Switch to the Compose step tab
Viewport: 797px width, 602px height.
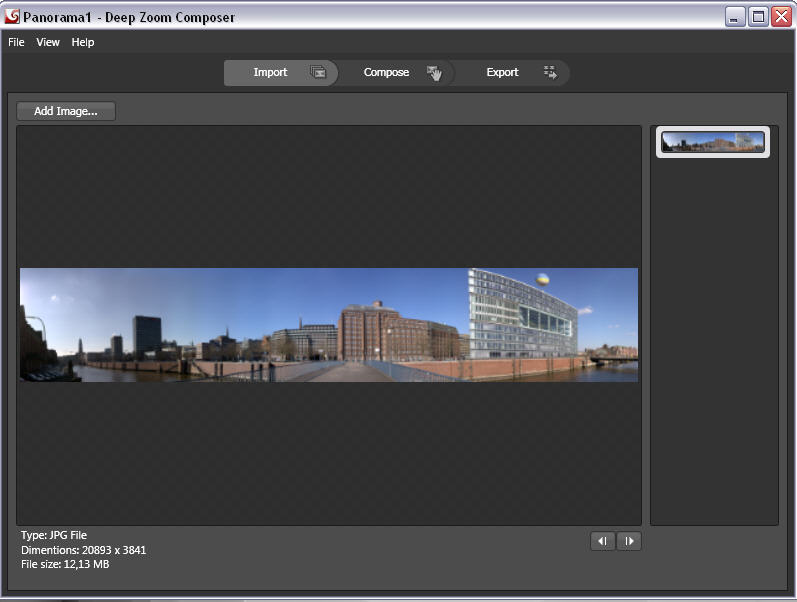point(386,73)
